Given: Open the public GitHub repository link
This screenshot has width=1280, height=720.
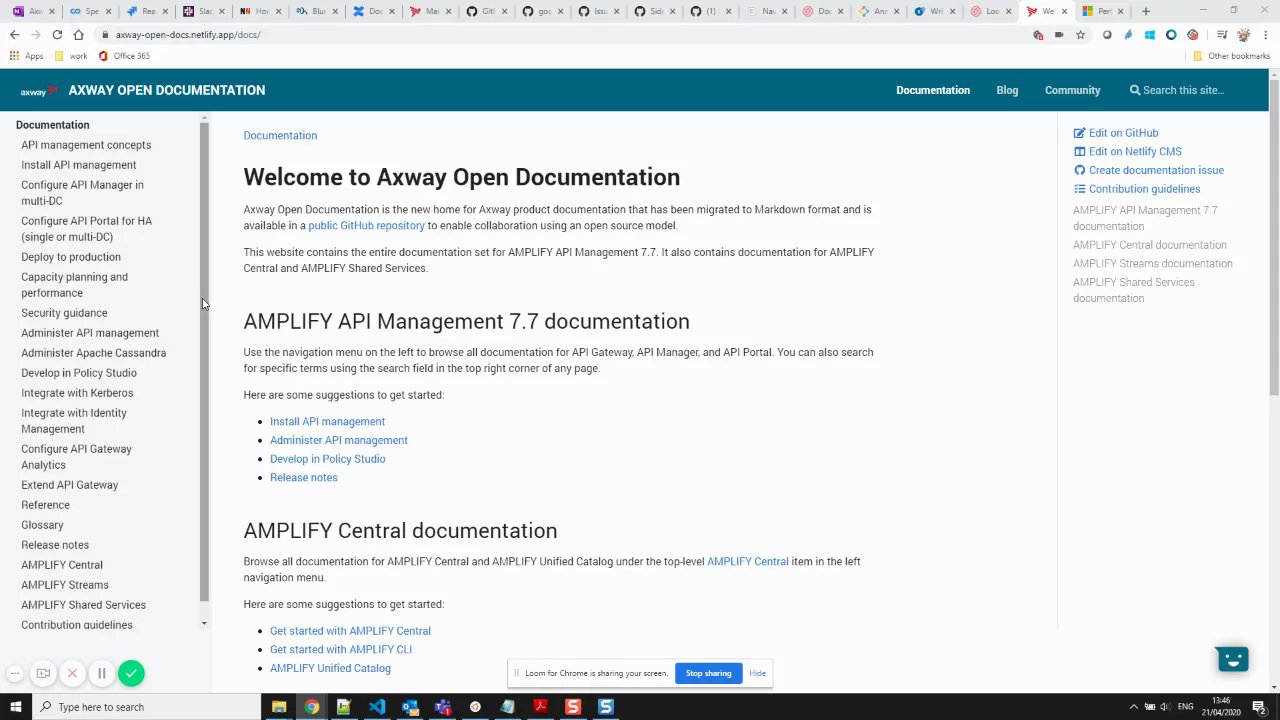Looking at the screenshot, I should [x=366, y=226].
